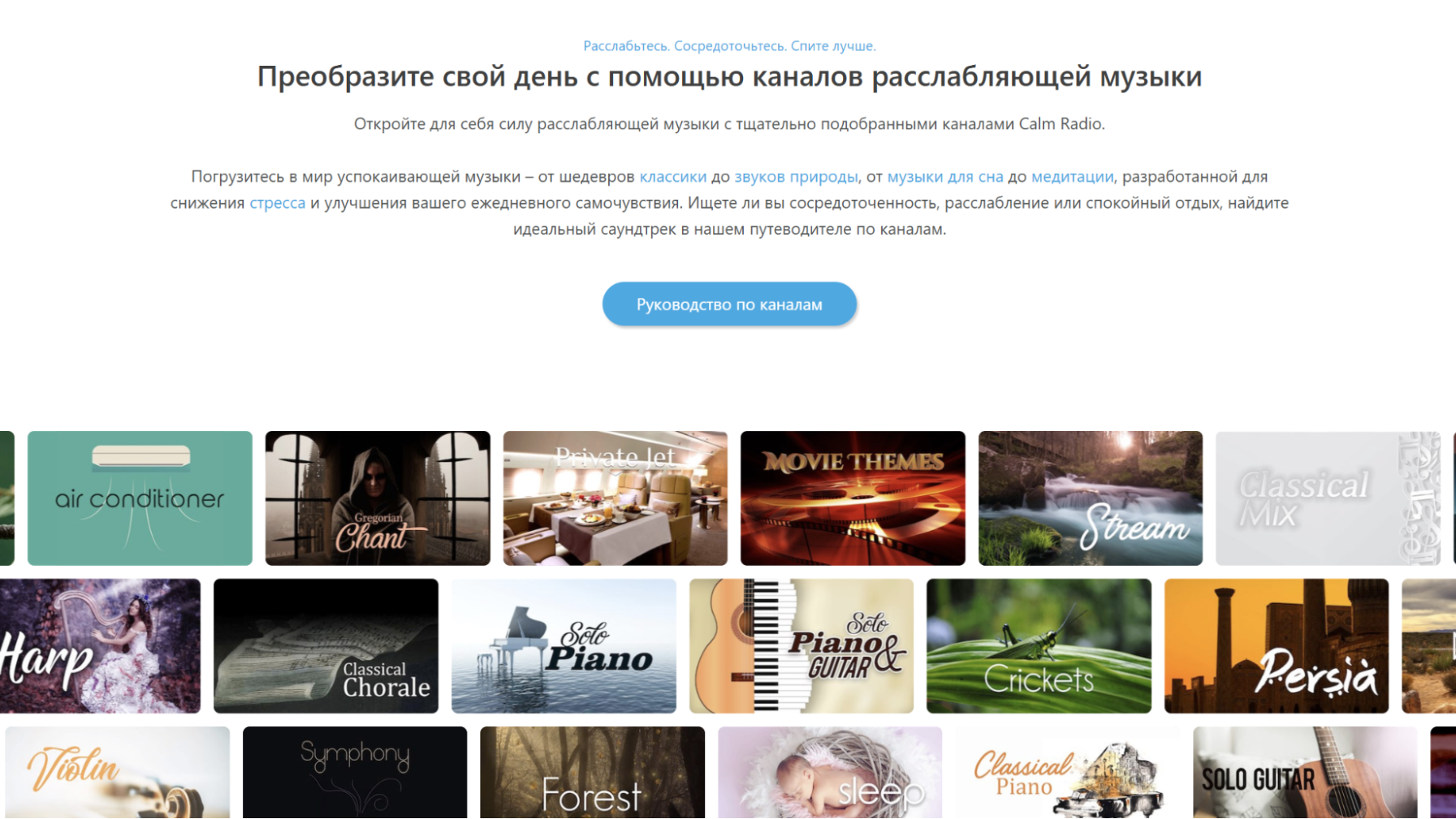This screenshot has width=1456, height=819.
Task: Open the Air Conditioner channel tile
Action: click(140, 498)
